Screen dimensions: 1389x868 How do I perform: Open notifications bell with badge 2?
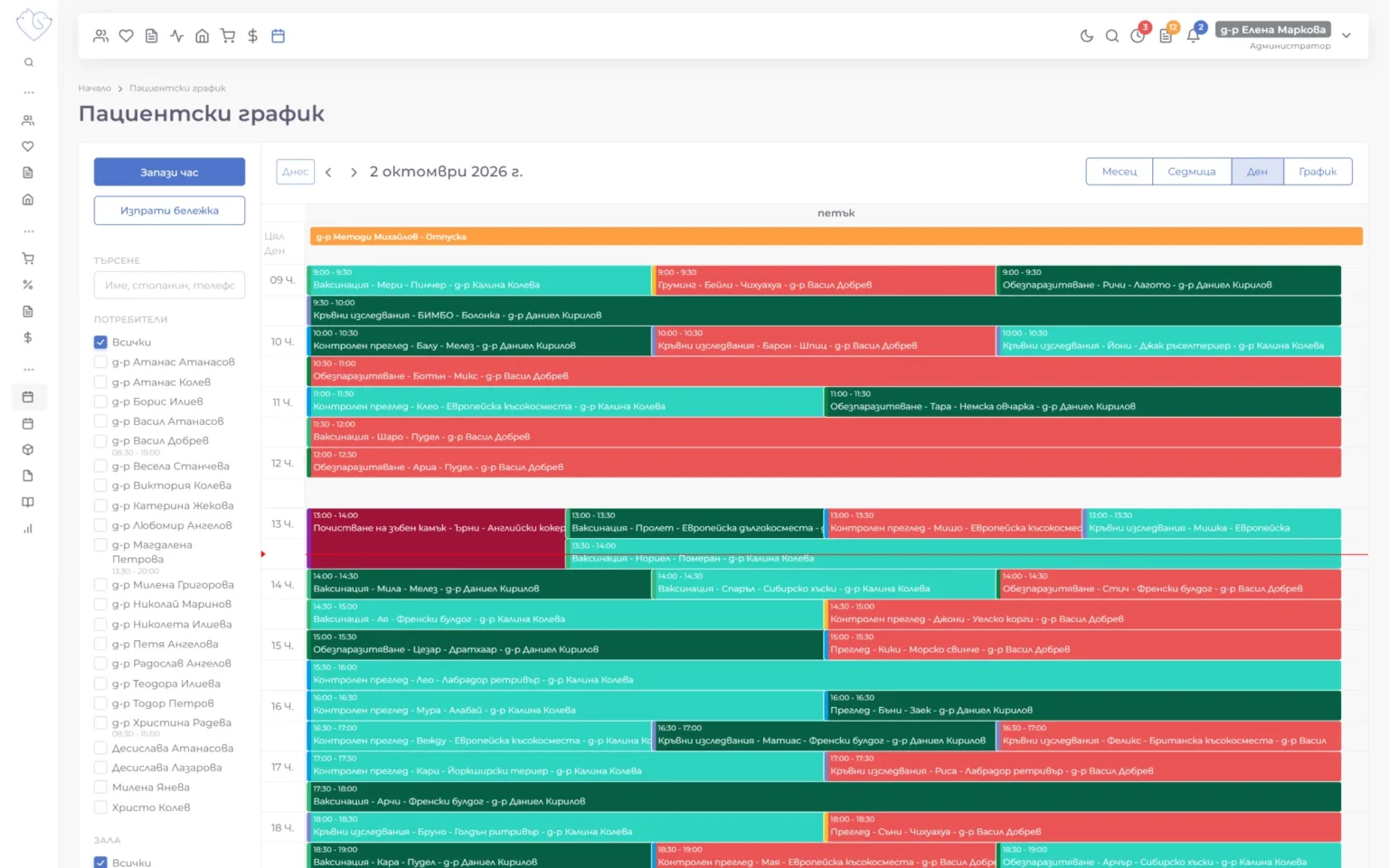point(1195,35)
